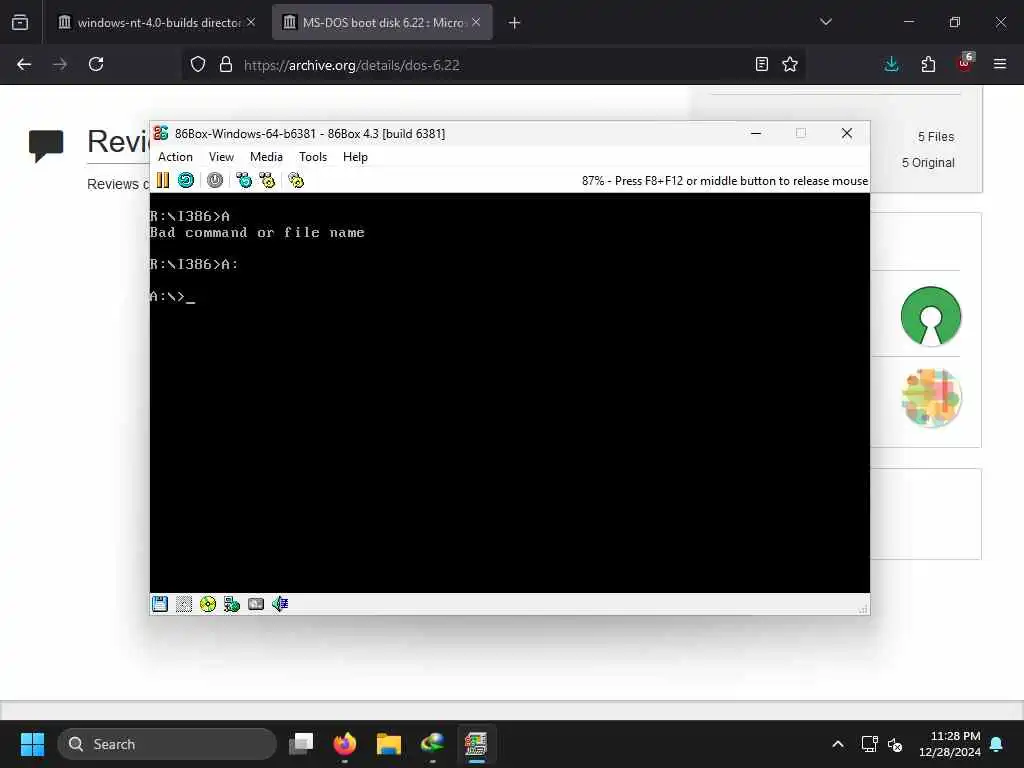Click the empty floppy drive B status icon
Image resolution: width=1024 pixels, height=768 pixels.
click(x=184, y=604)
